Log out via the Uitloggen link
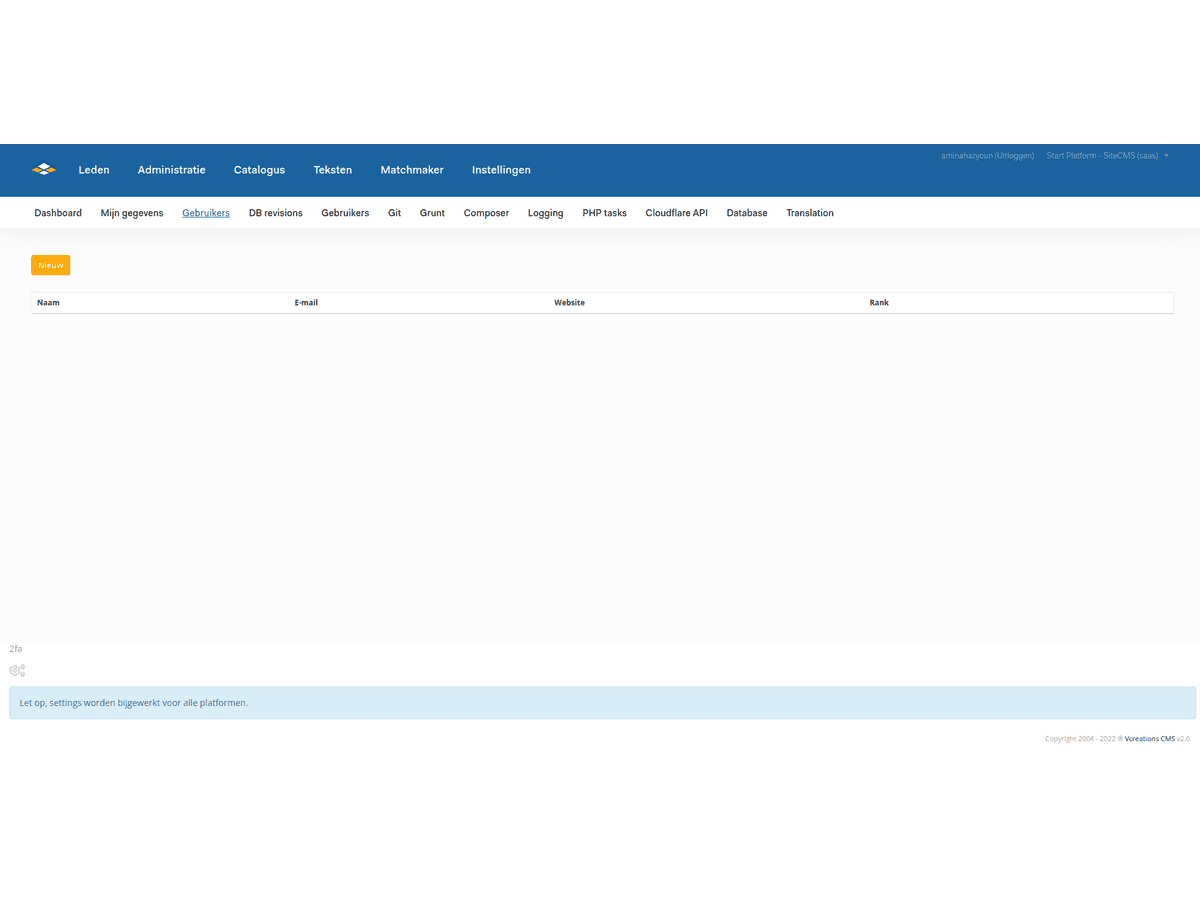This screenshot has height=900, width=1200. click(1014, 156)
